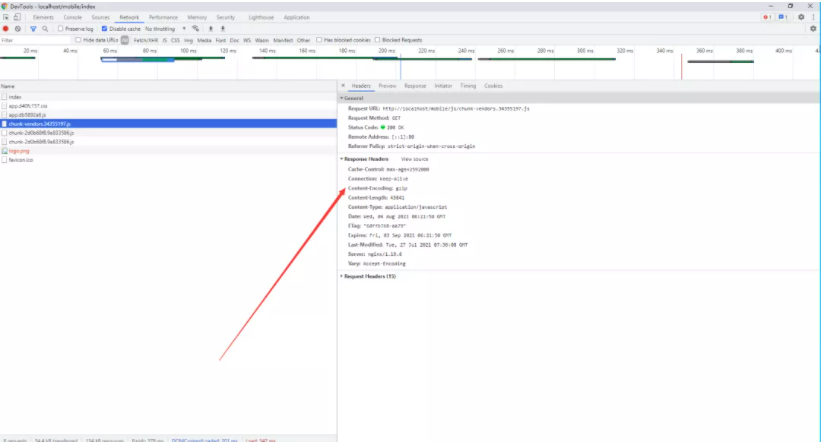Switch to the Initiator tab

(x=443, y=86)
